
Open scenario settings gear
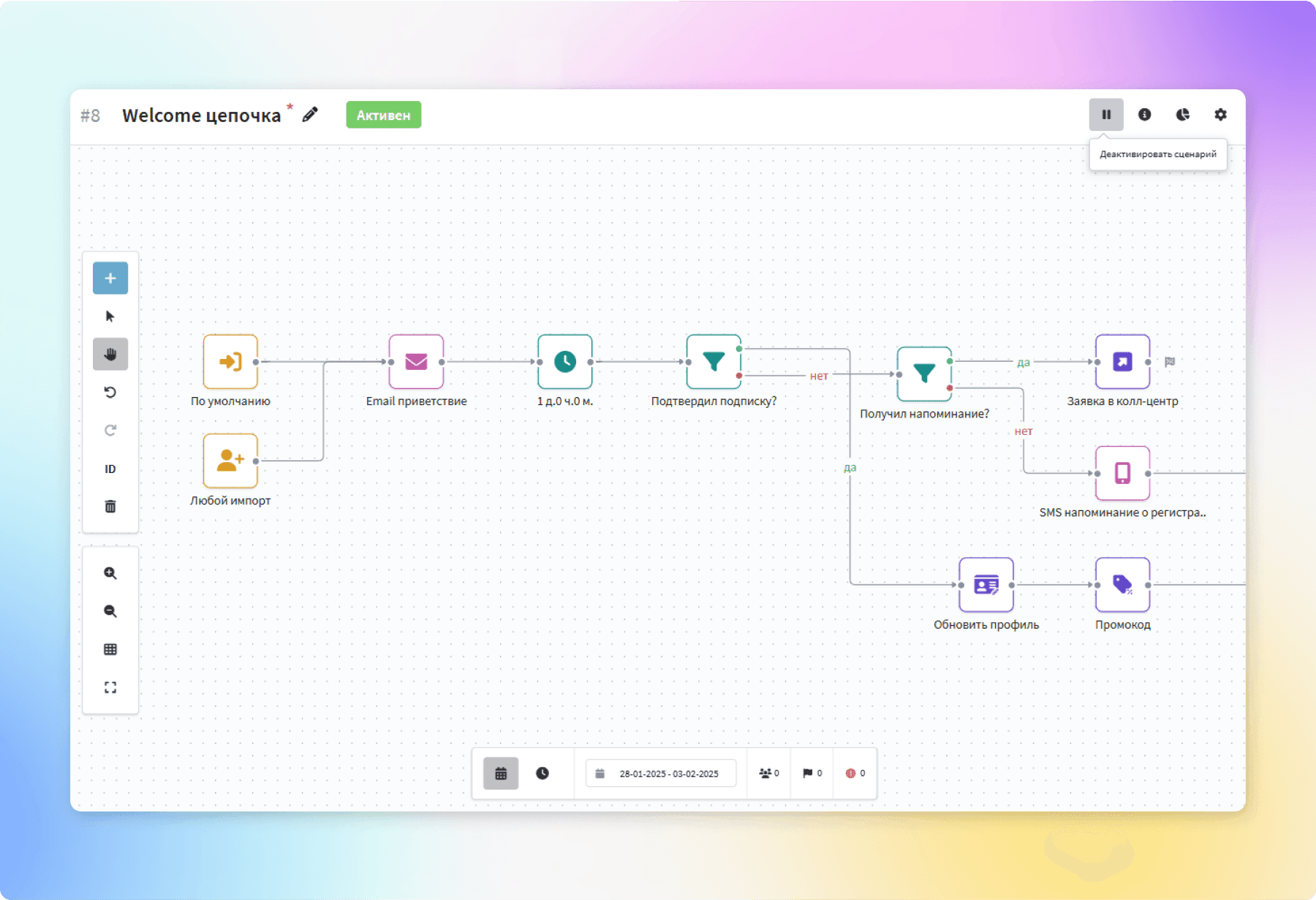(x=1221, y=115)
